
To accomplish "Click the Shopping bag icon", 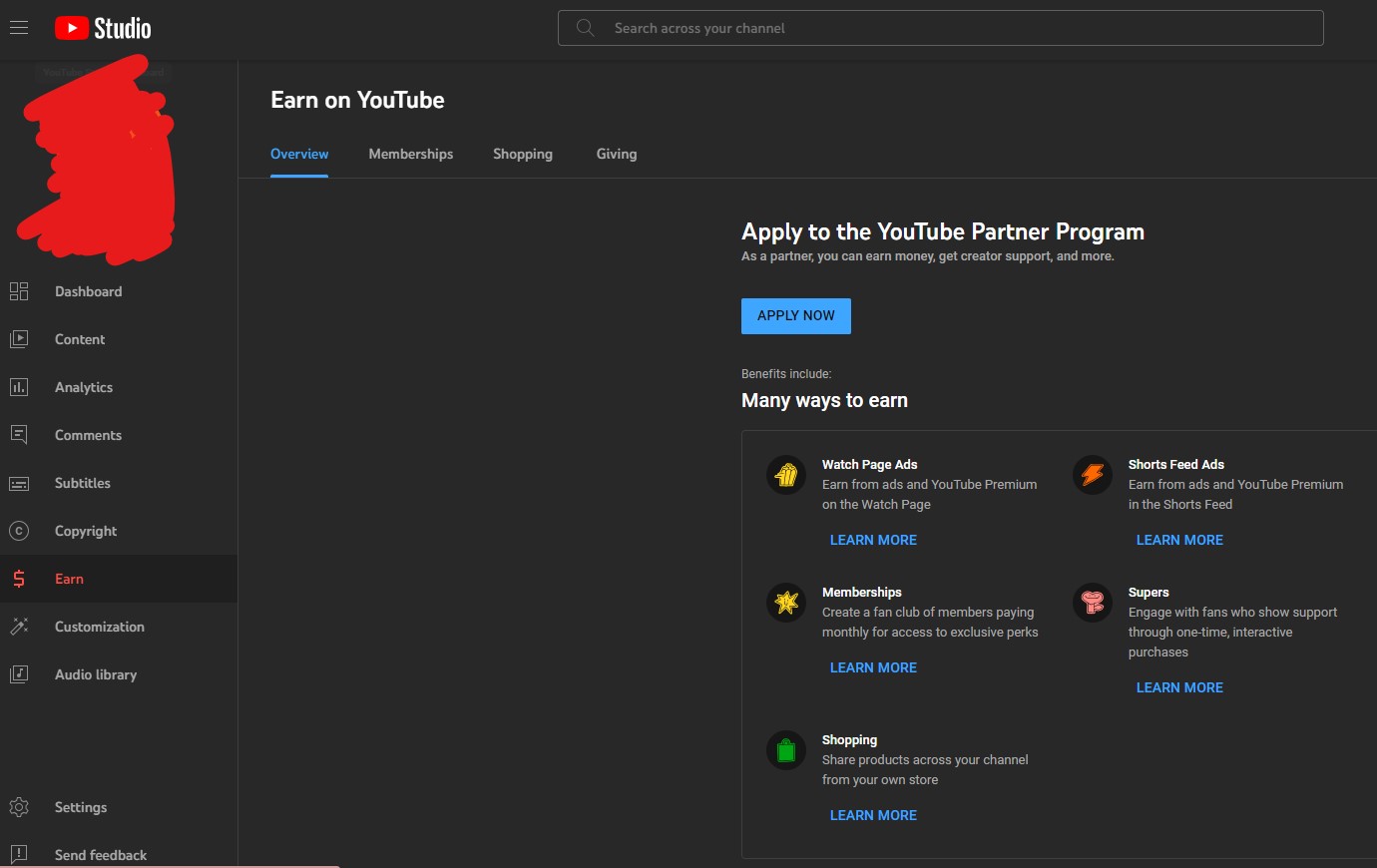I will point(786,750).
